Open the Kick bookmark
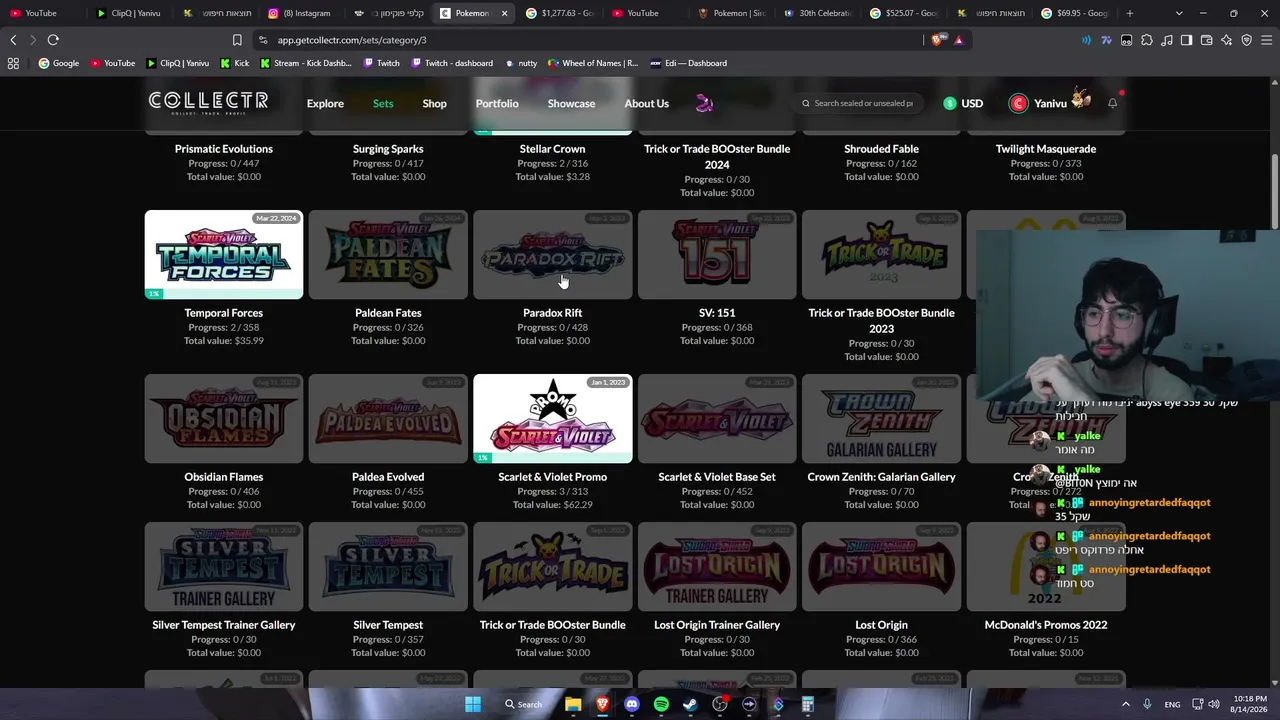The image size is (1280, 720). [x=235, y=63]
